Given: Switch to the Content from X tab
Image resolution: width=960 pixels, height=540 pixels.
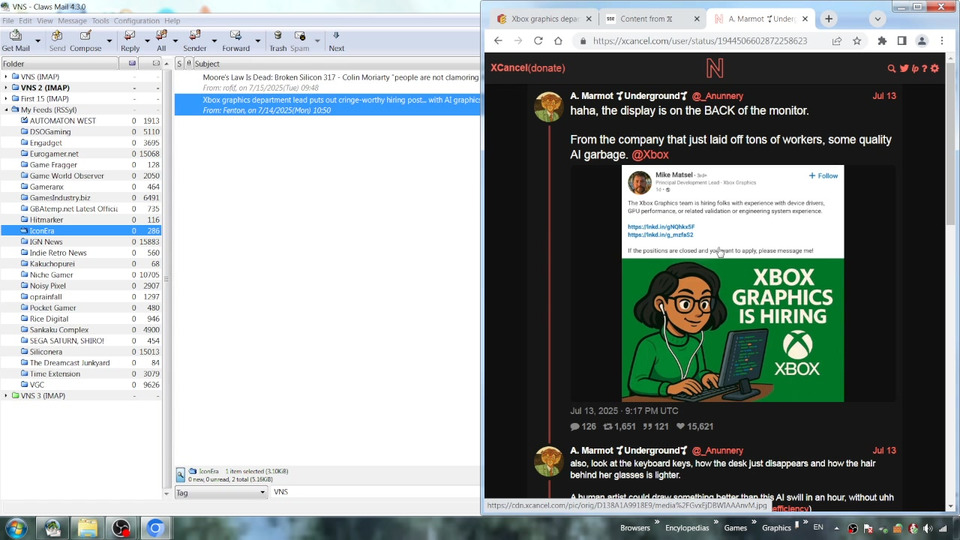Looking at the screenshot, I should (x=646, y=19).
